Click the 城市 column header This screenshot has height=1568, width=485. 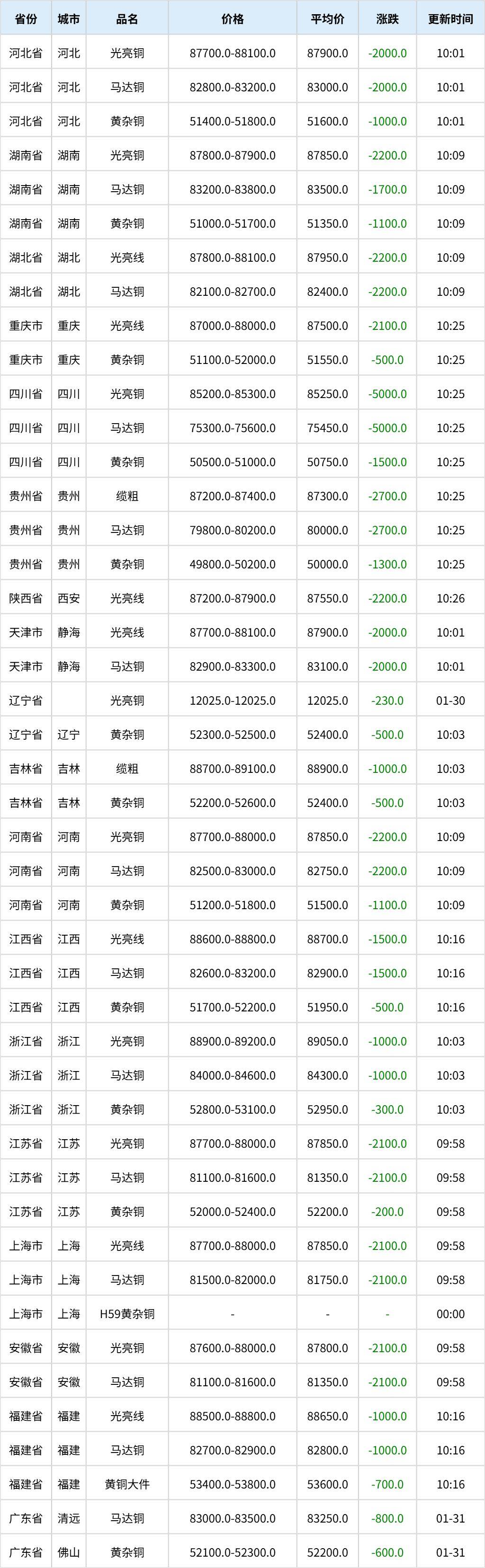(x=68, y=19)
